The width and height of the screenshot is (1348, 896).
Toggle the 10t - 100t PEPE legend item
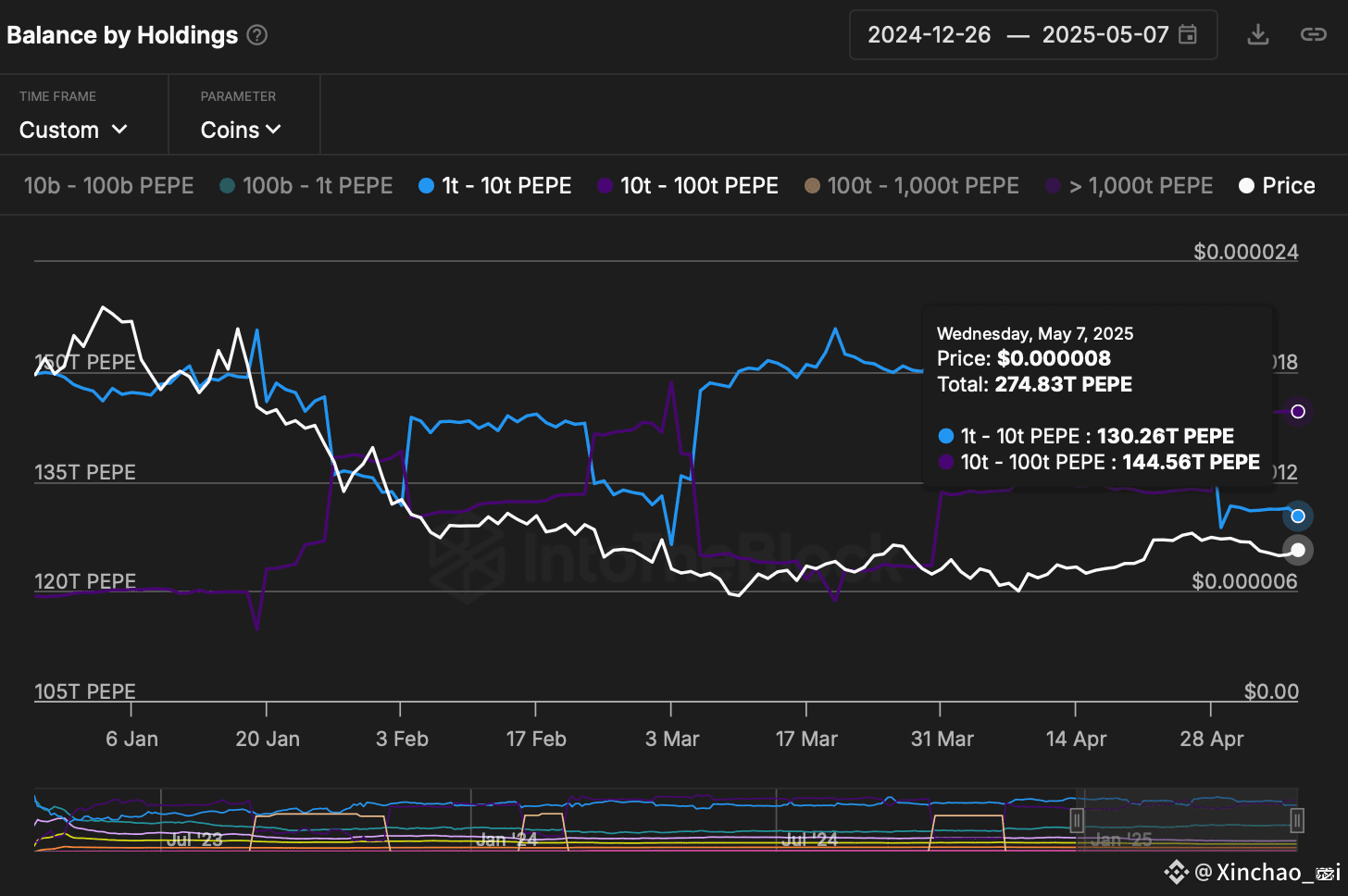[698, 186]
